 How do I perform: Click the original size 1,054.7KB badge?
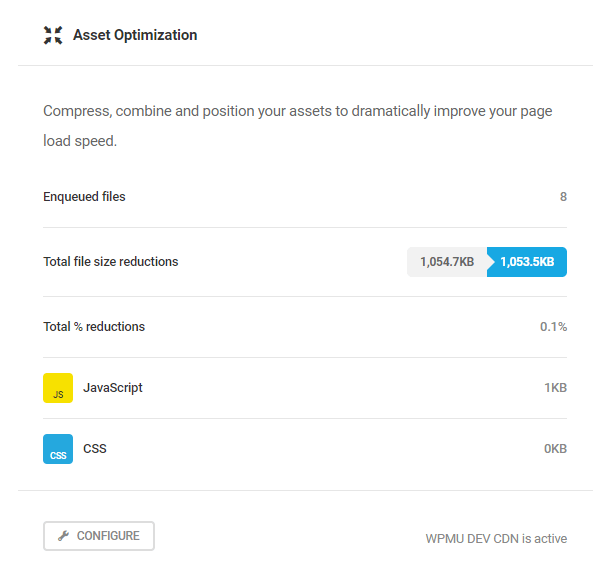click(447, 262)
